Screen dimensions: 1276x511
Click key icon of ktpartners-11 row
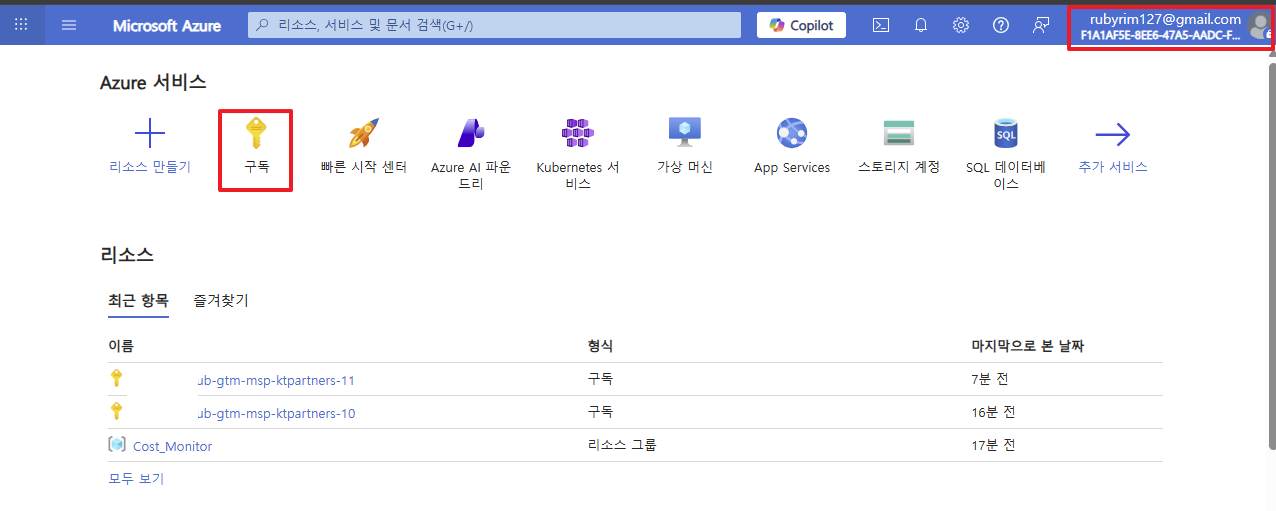(117, 378)
